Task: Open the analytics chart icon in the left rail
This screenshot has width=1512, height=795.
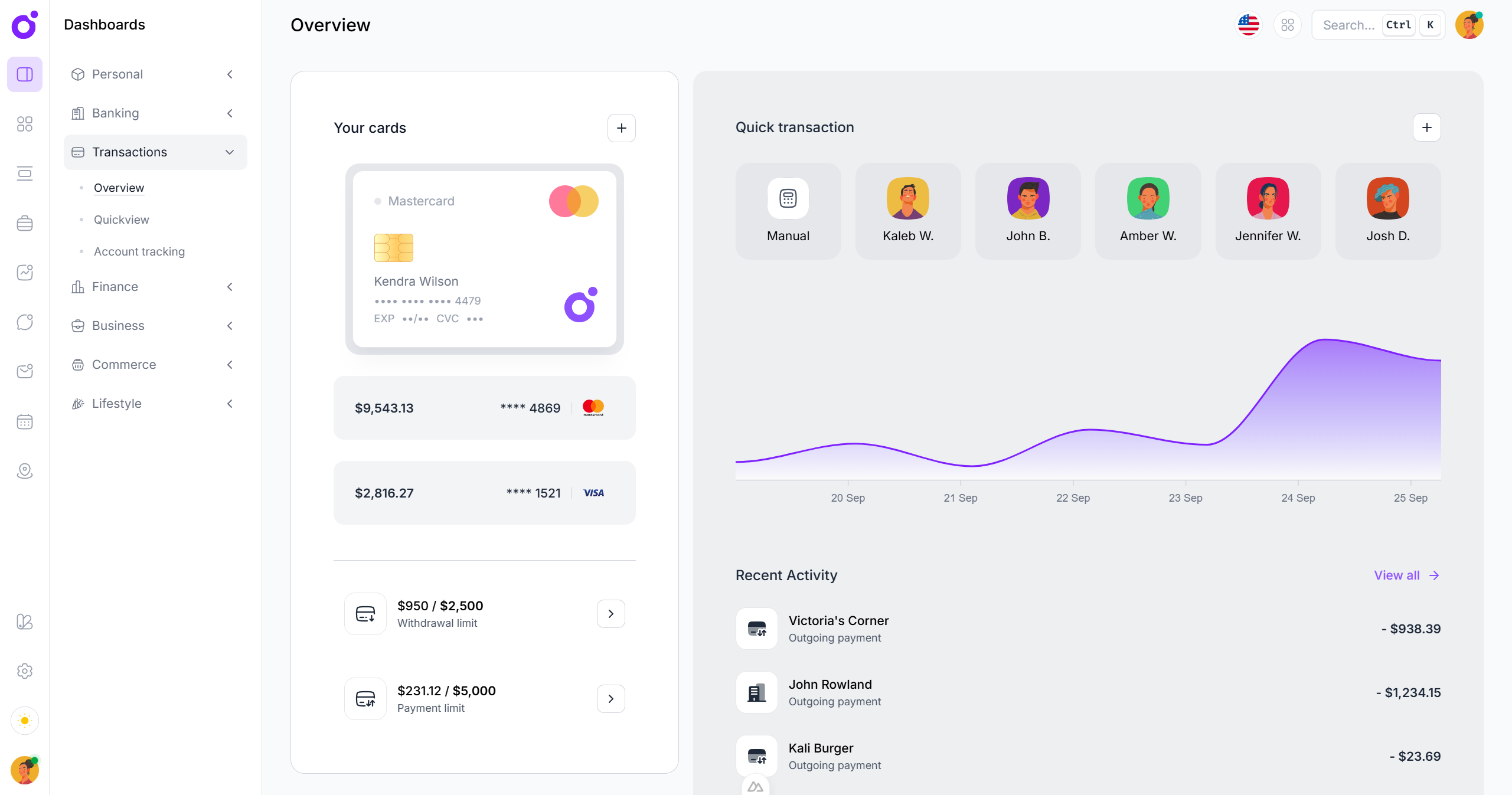Action: point(24,273)
